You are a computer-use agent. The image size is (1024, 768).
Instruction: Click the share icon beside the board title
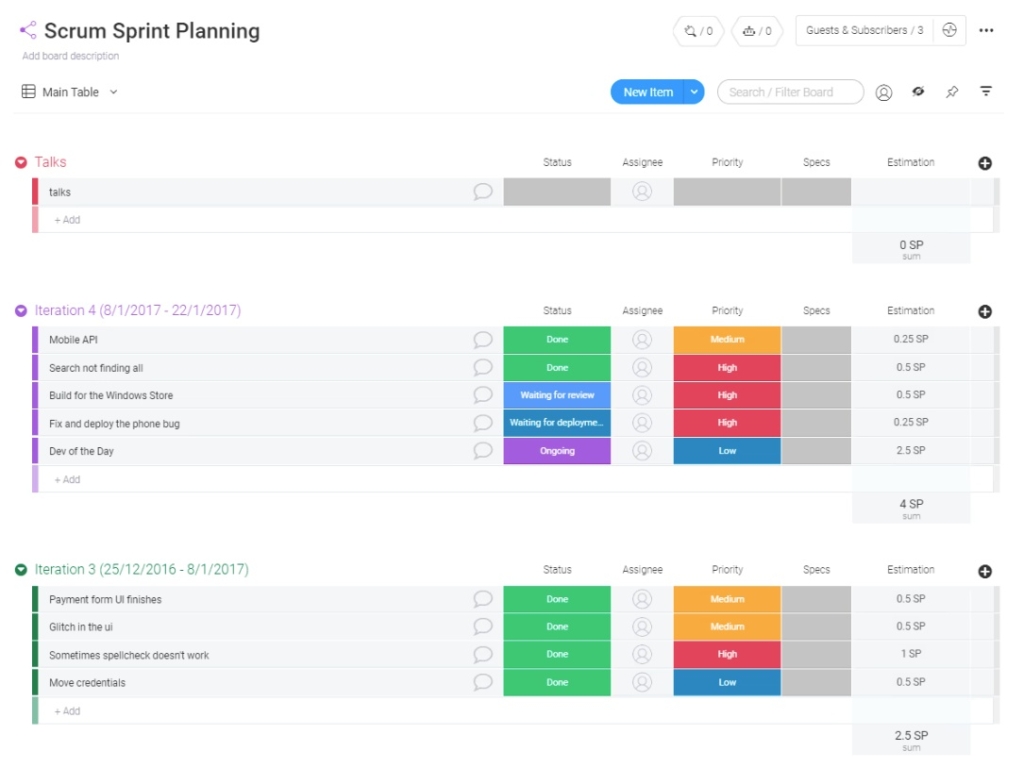pyautogui.click(x=27, y=30)
